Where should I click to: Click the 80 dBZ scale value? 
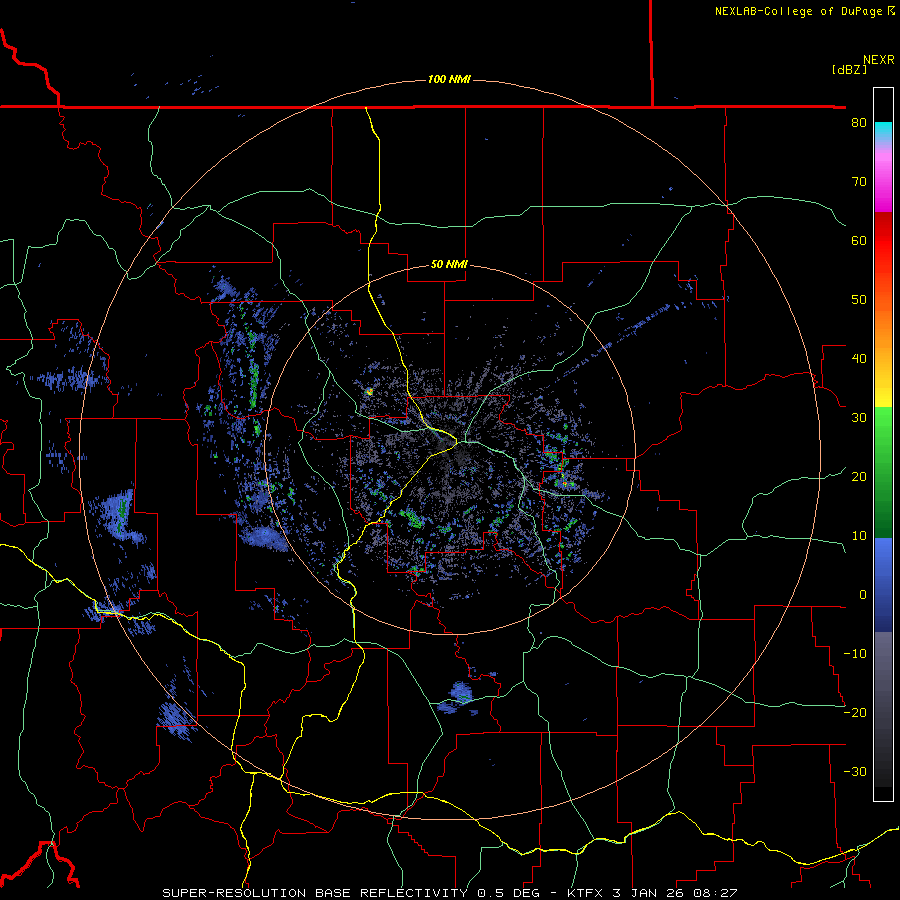click(x=859, y=123)
